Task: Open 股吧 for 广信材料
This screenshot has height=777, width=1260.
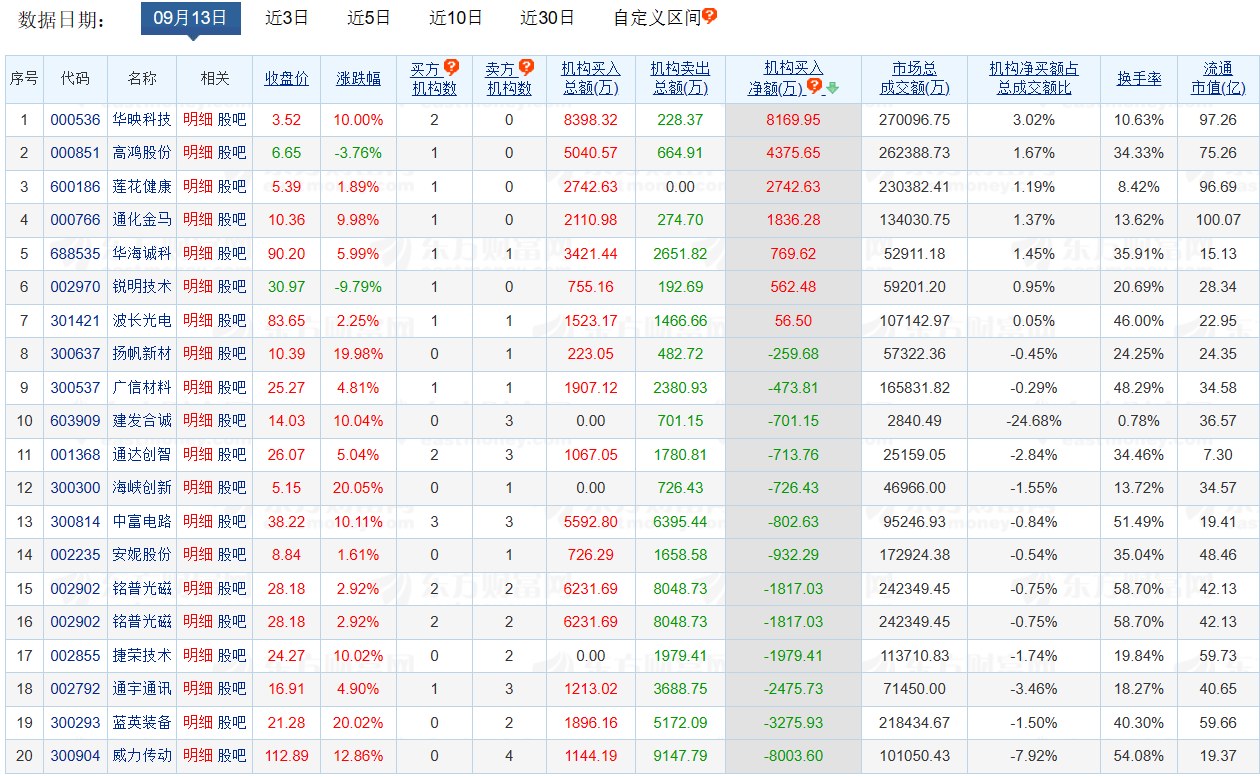Action: 232,387
